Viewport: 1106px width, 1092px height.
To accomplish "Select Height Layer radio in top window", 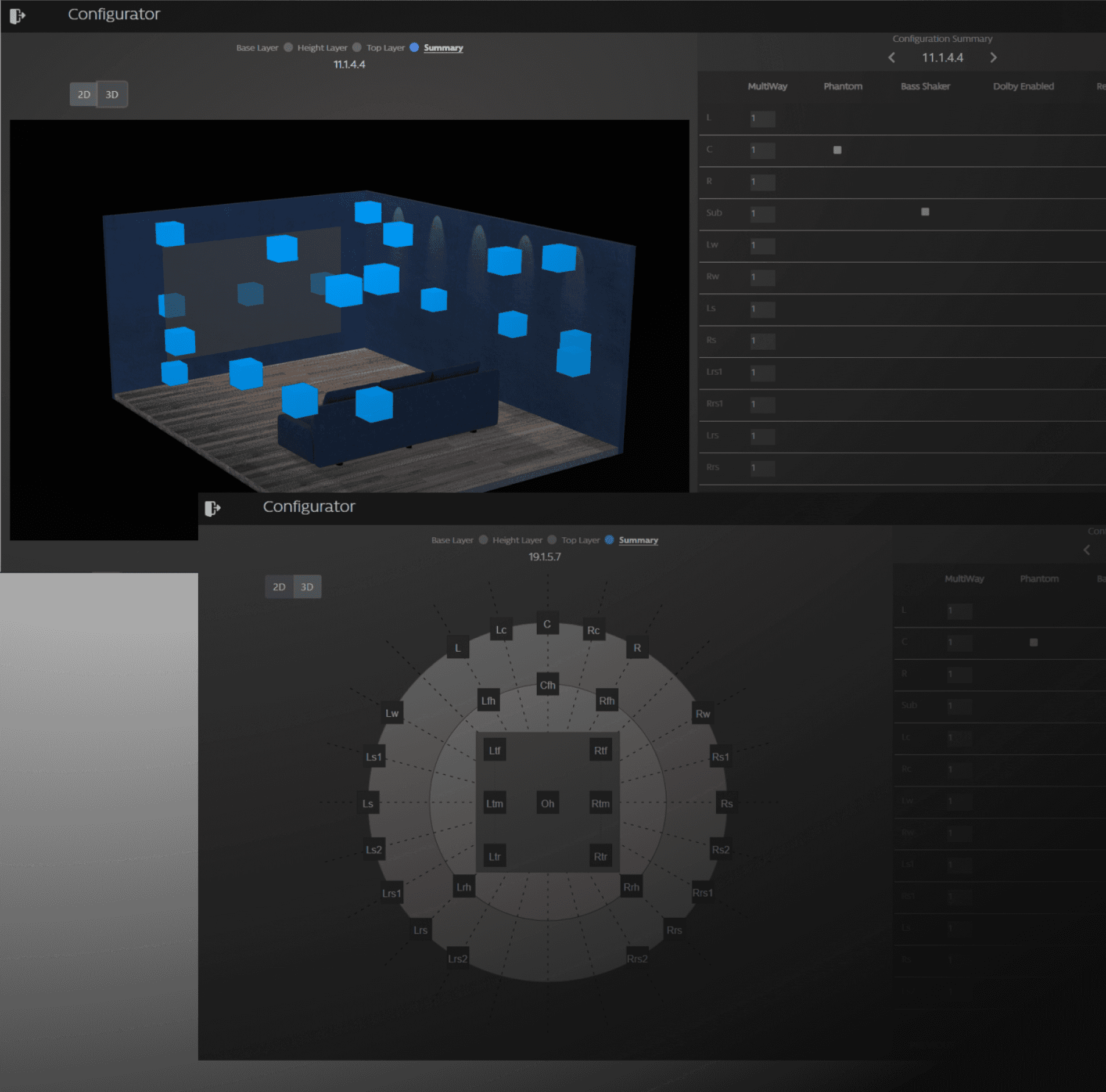I will (x=357, y=48).
